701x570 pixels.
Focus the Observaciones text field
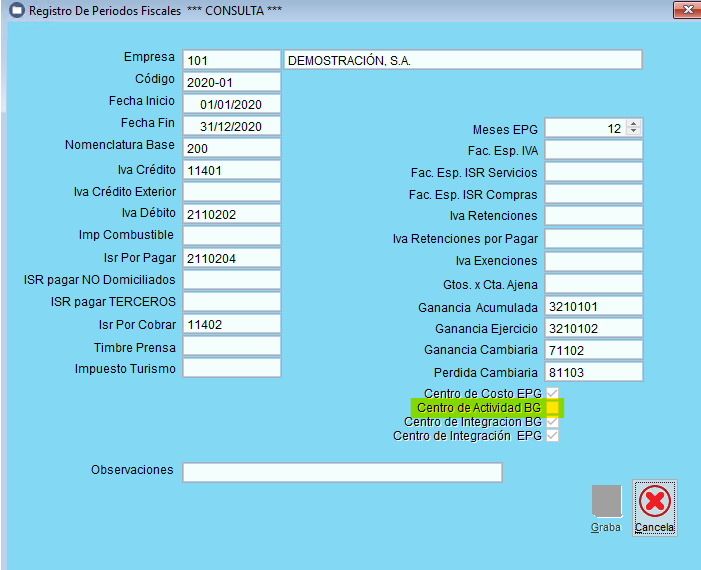point(342,472)
